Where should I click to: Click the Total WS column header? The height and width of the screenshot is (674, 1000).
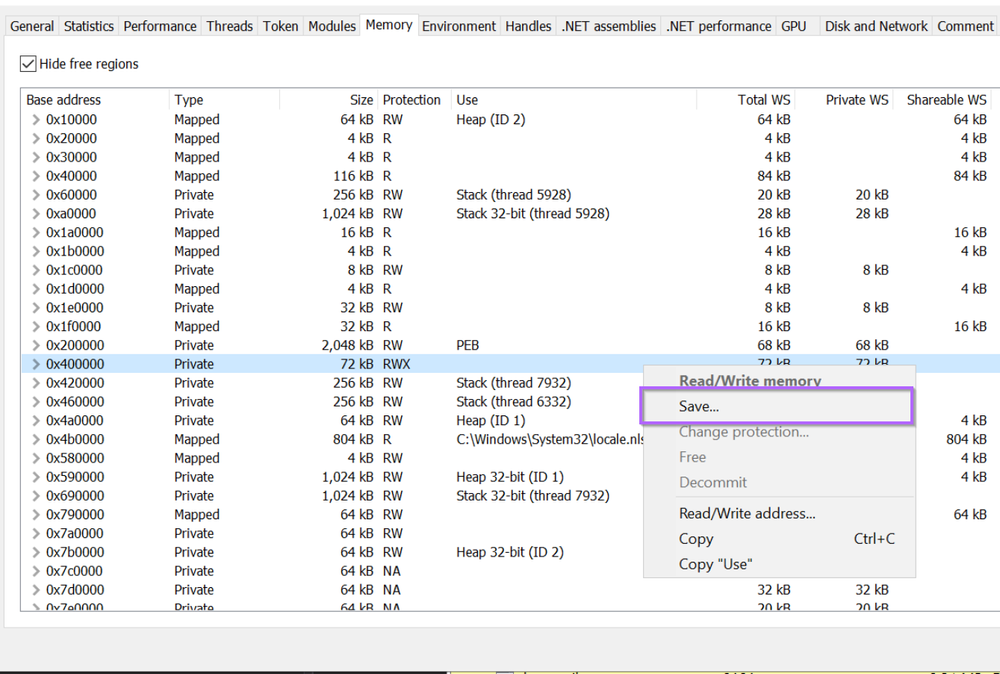pyautogui.click(x=763, y=100)
